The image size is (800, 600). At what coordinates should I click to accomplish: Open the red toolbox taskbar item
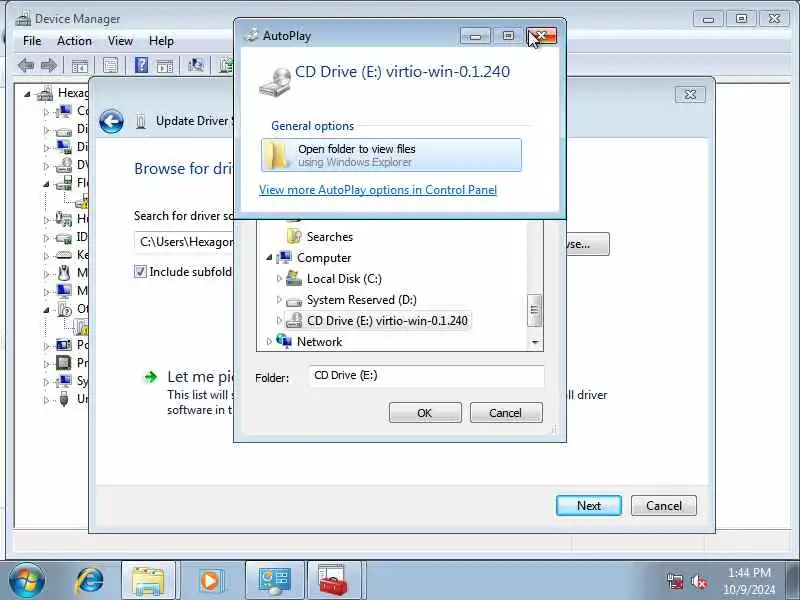[x=334, y=581]
